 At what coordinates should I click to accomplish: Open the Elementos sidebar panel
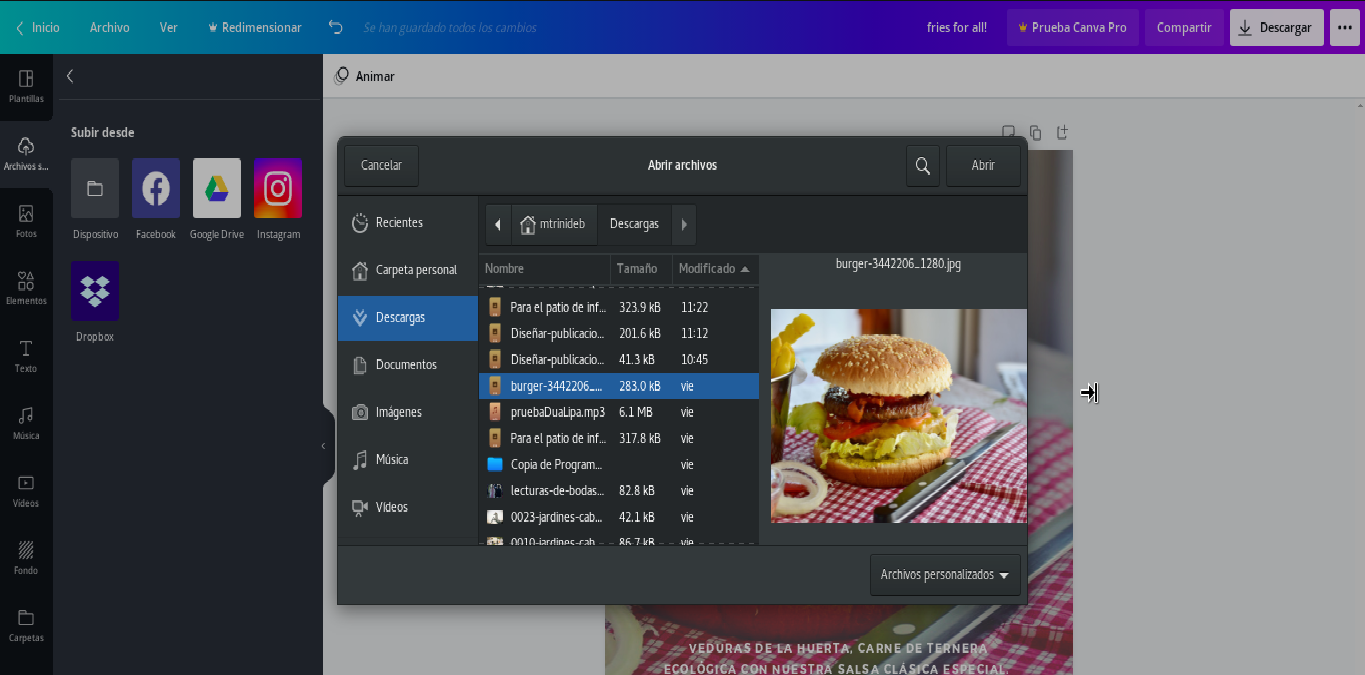coord(26,287)
